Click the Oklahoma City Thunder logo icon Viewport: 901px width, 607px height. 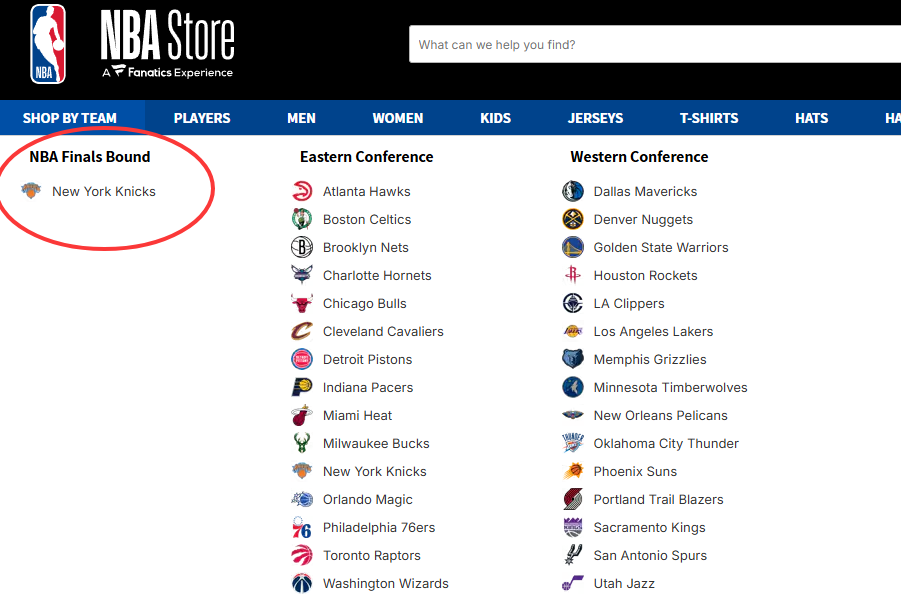point(573,443)
